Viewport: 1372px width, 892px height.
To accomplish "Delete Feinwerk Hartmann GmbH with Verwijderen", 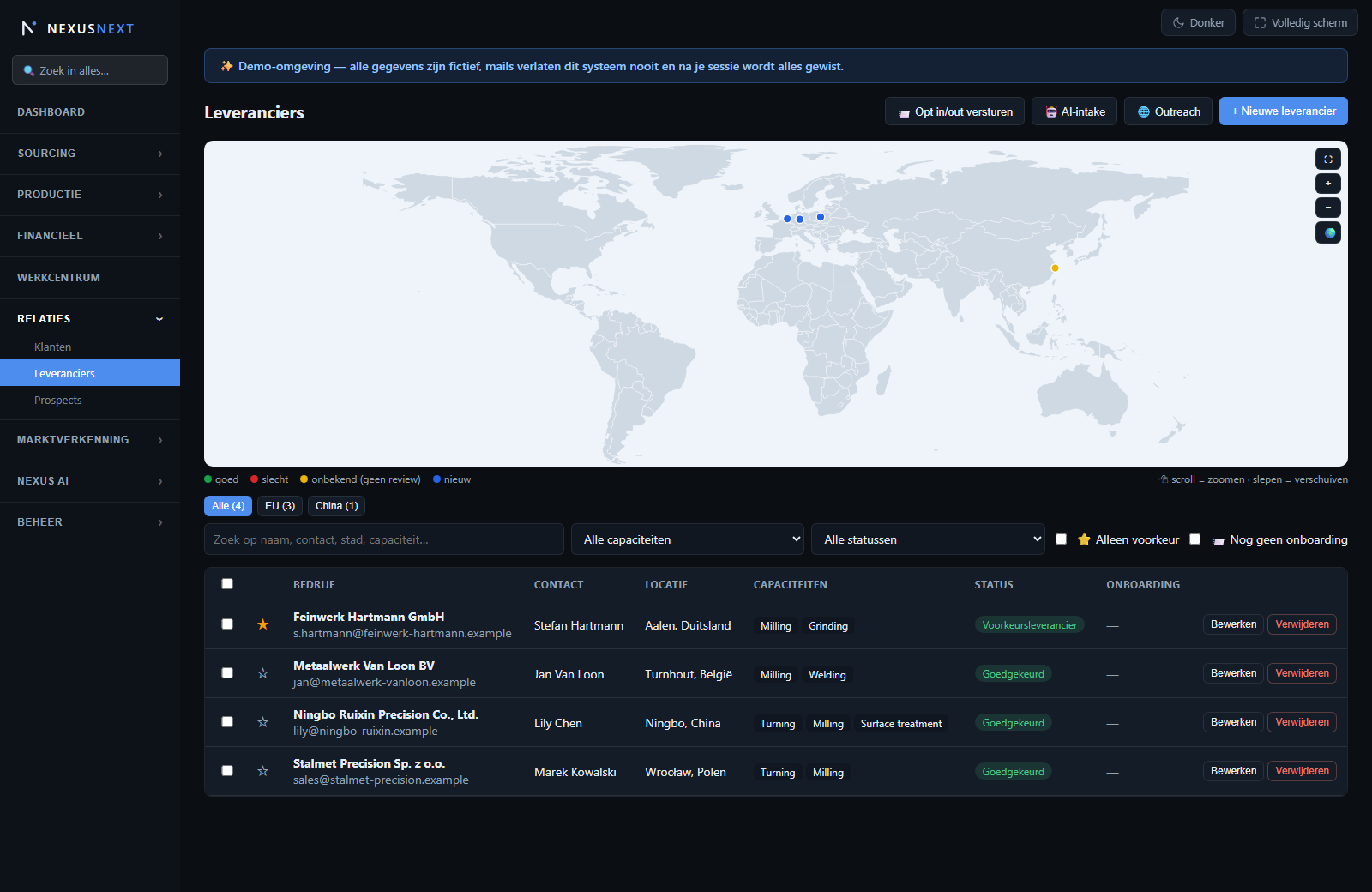I will (x=1302, y=624).
